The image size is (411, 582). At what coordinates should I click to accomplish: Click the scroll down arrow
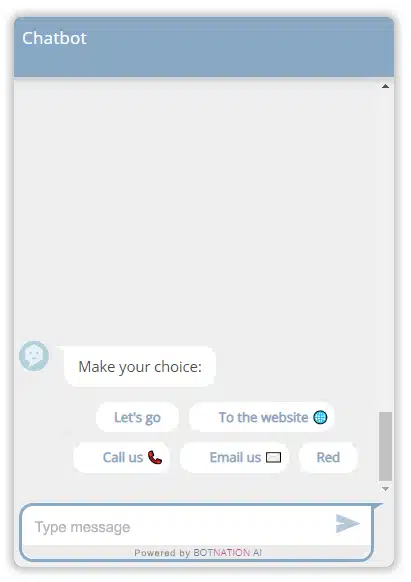point(385,489)
